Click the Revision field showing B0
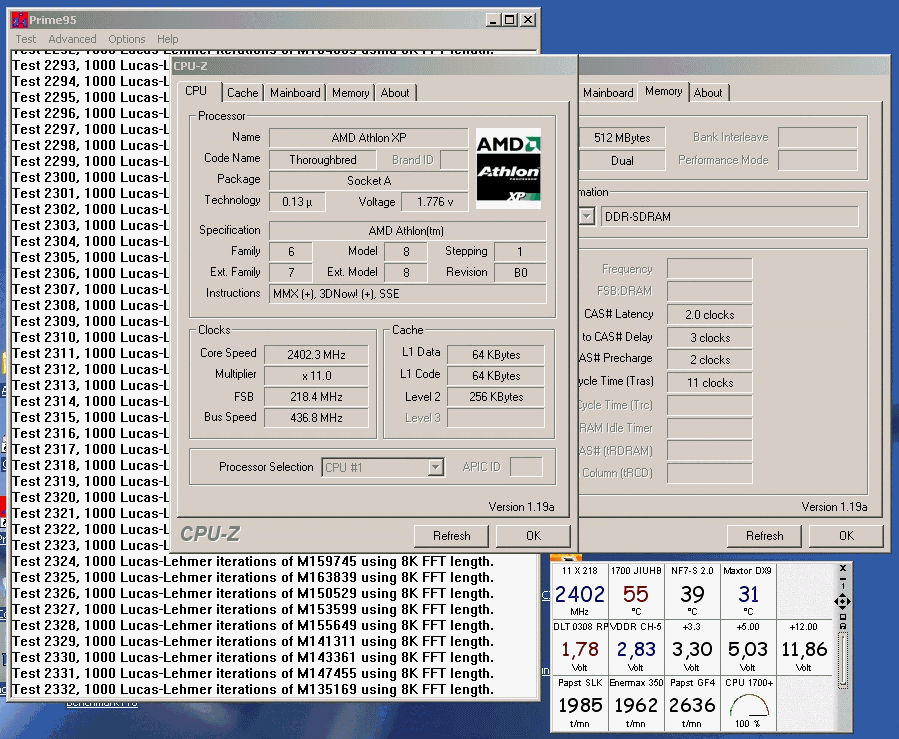This screenshot has width=899, height=739. click(520, 273)
